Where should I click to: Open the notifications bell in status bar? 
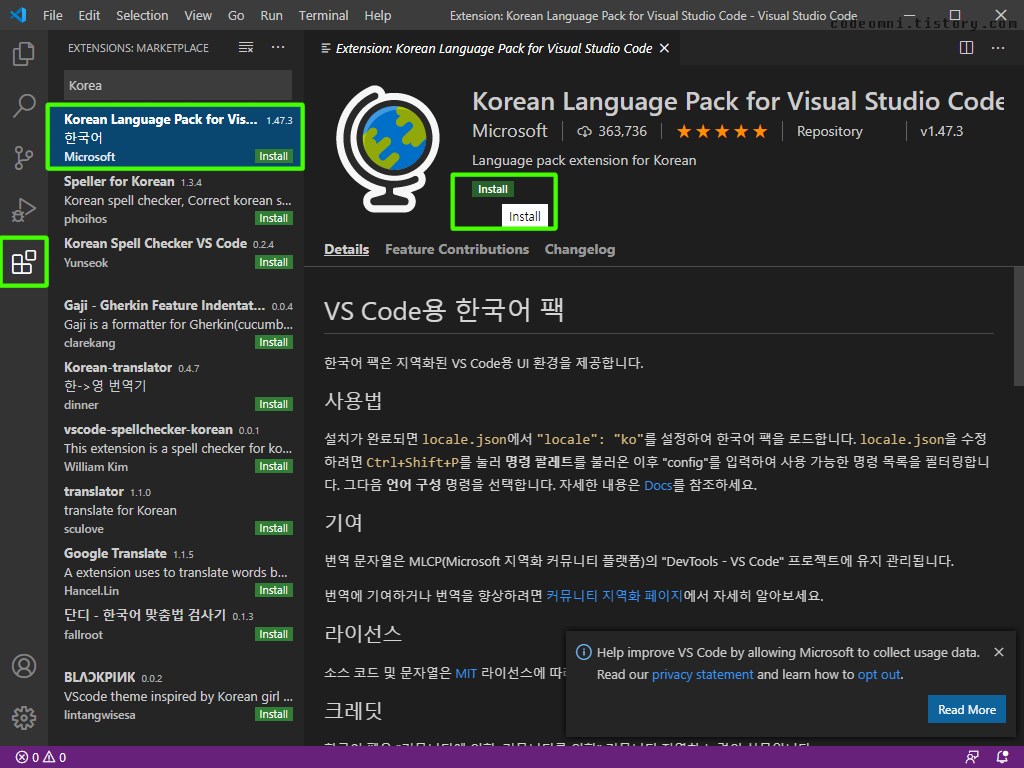point(1002,758)
